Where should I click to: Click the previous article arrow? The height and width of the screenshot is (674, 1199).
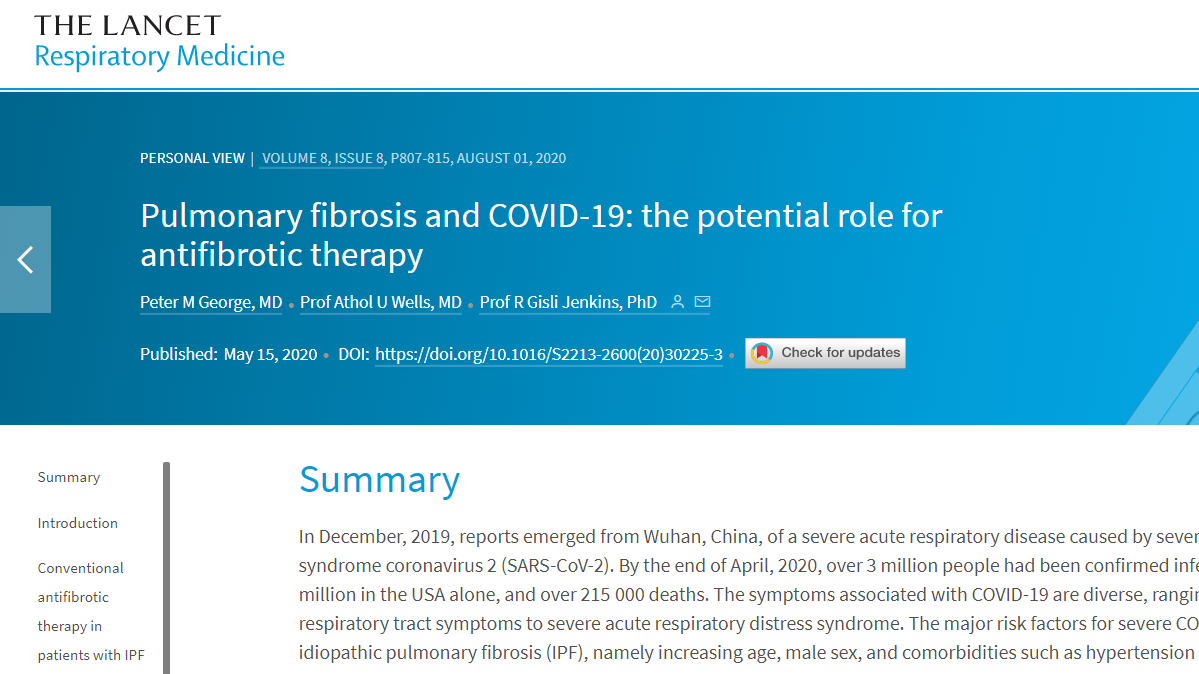[x=25, y=260]
